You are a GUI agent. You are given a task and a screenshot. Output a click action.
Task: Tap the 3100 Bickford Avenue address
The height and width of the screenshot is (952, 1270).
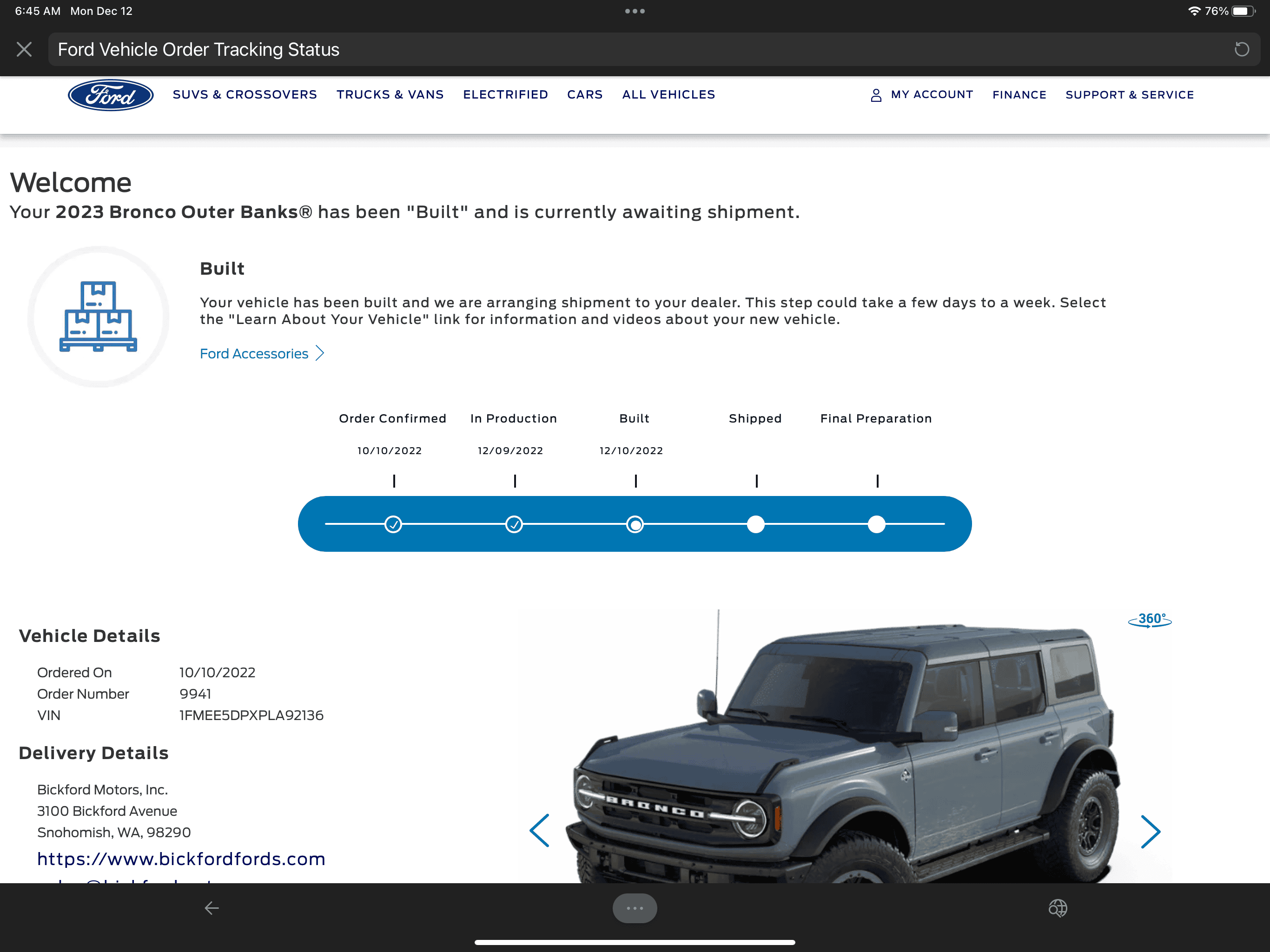pos(107,811)
